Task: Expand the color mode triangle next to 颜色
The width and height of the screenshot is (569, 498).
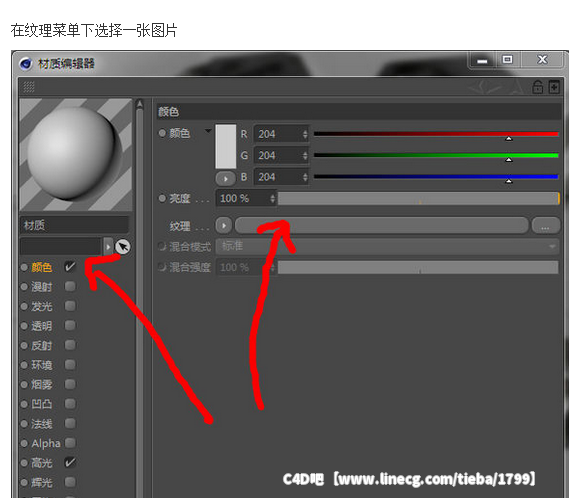Action: (208, 131)
